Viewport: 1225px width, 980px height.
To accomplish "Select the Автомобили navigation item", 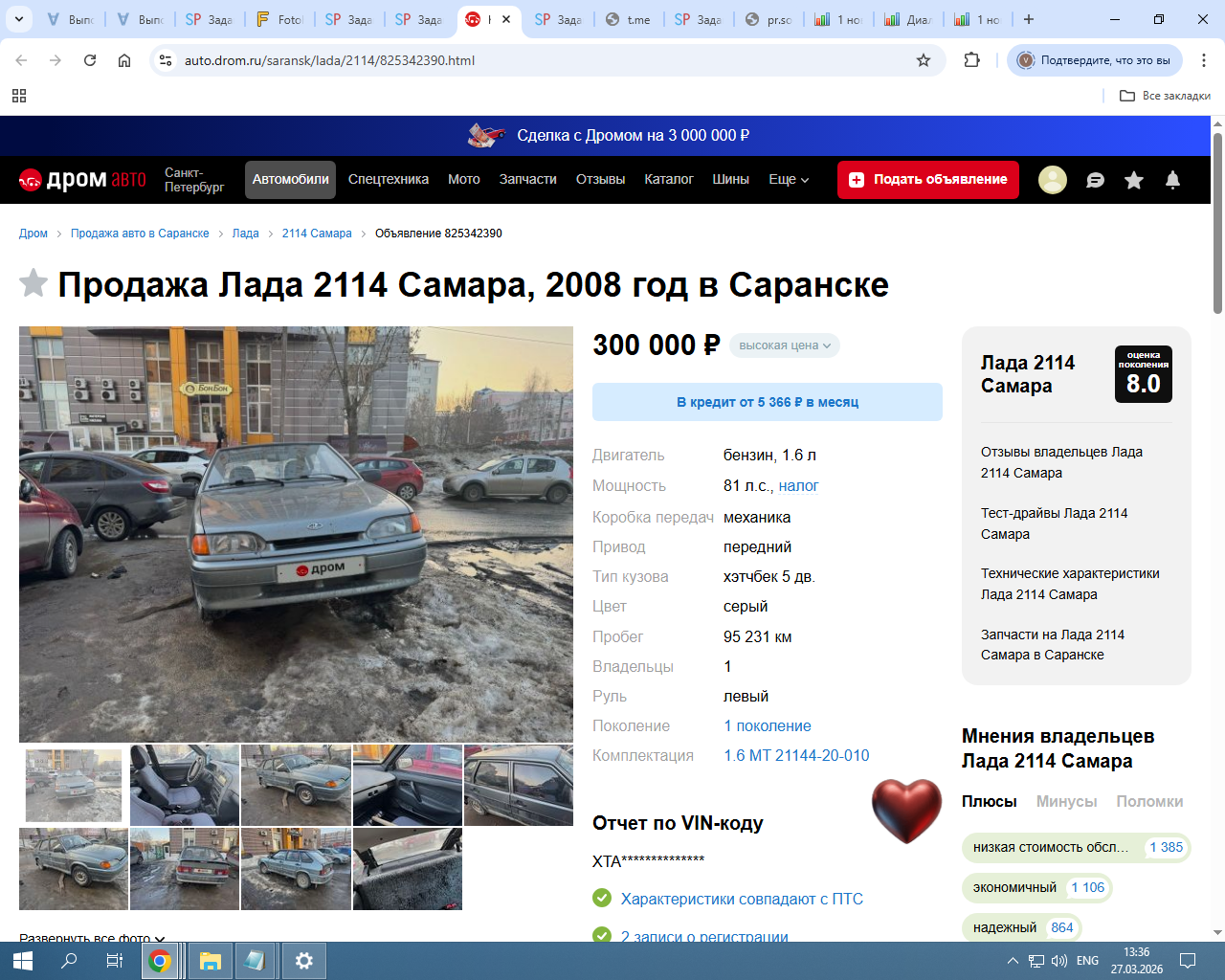I will 290,180.
